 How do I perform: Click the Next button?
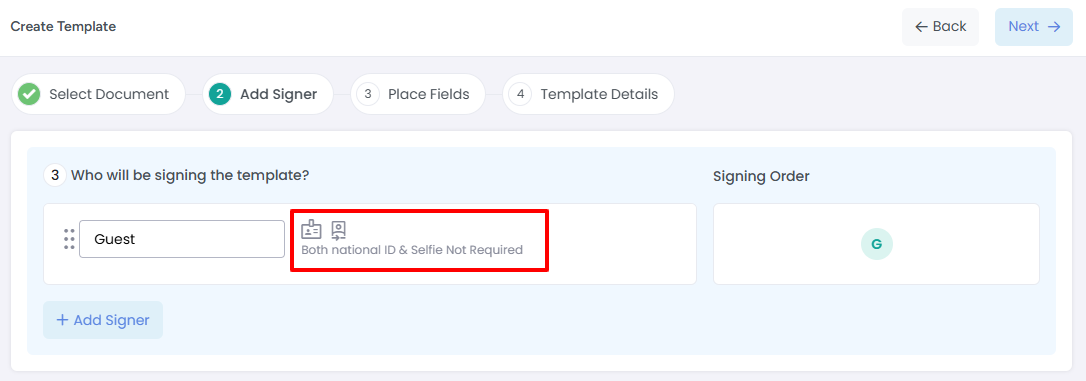[x=1034, y=27]
